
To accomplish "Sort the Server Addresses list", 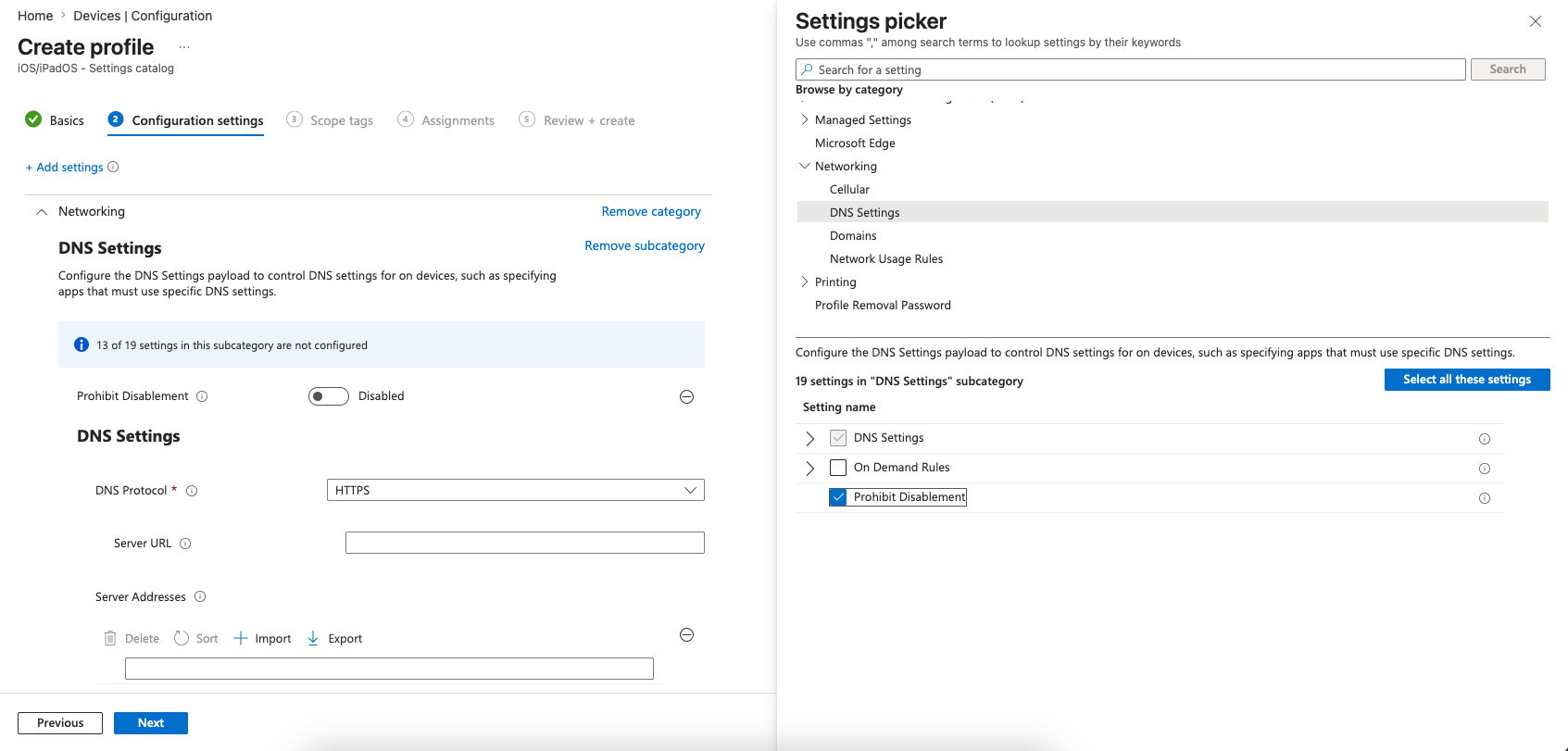I will click(x=196, y=638).
